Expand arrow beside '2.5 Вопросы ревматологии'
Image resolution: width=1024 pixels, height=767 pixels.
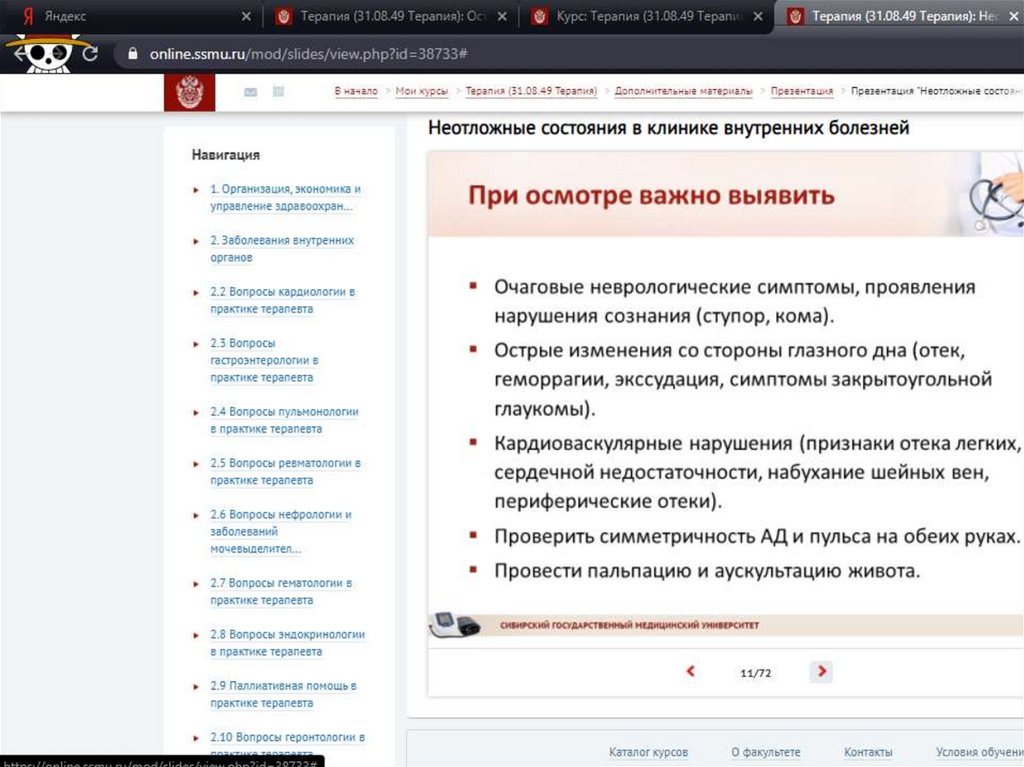click(196, 464)
